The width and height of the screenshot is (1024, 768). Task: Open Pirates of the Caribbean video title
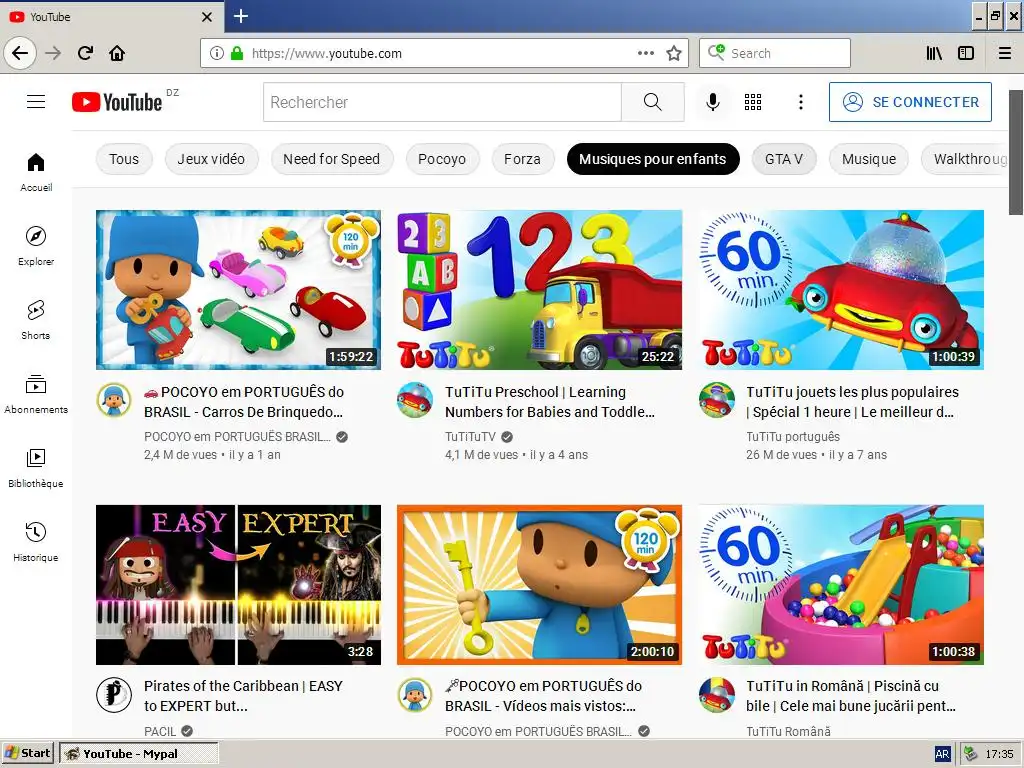coord(243,696)
